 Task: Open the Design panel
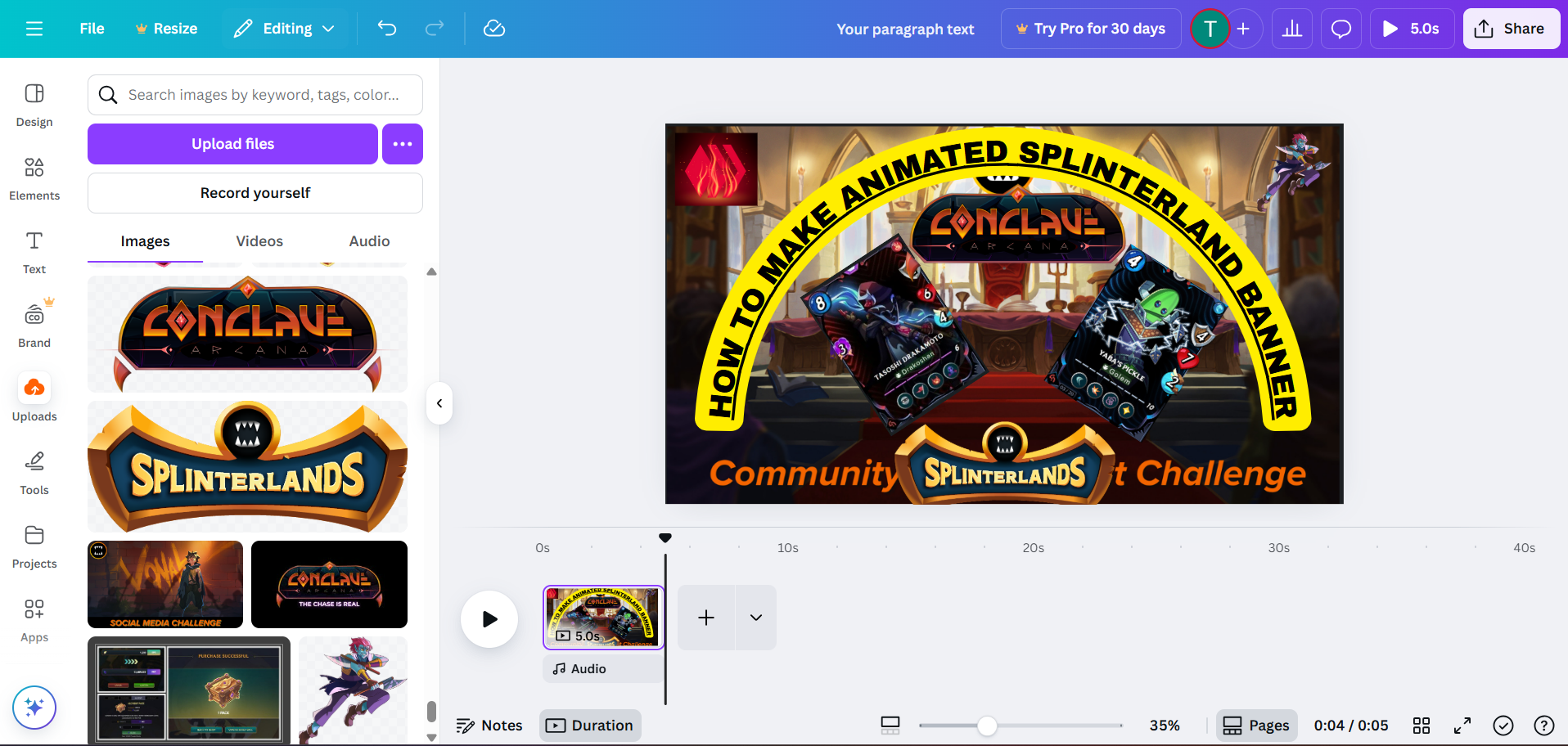pos(34,106)
